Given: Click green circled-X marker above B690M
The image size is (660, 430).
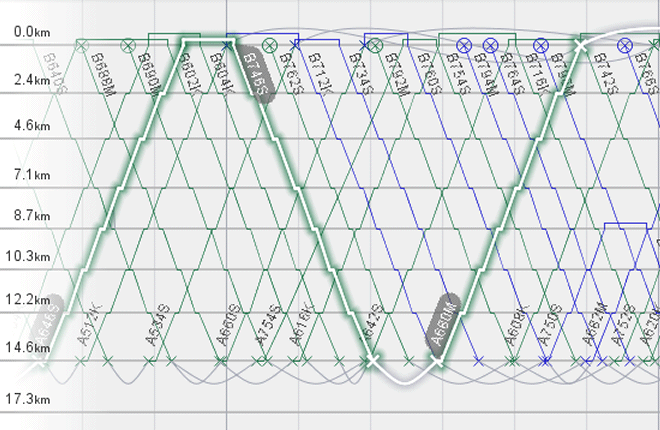Looking at the screenshot, I should (127, 45).
